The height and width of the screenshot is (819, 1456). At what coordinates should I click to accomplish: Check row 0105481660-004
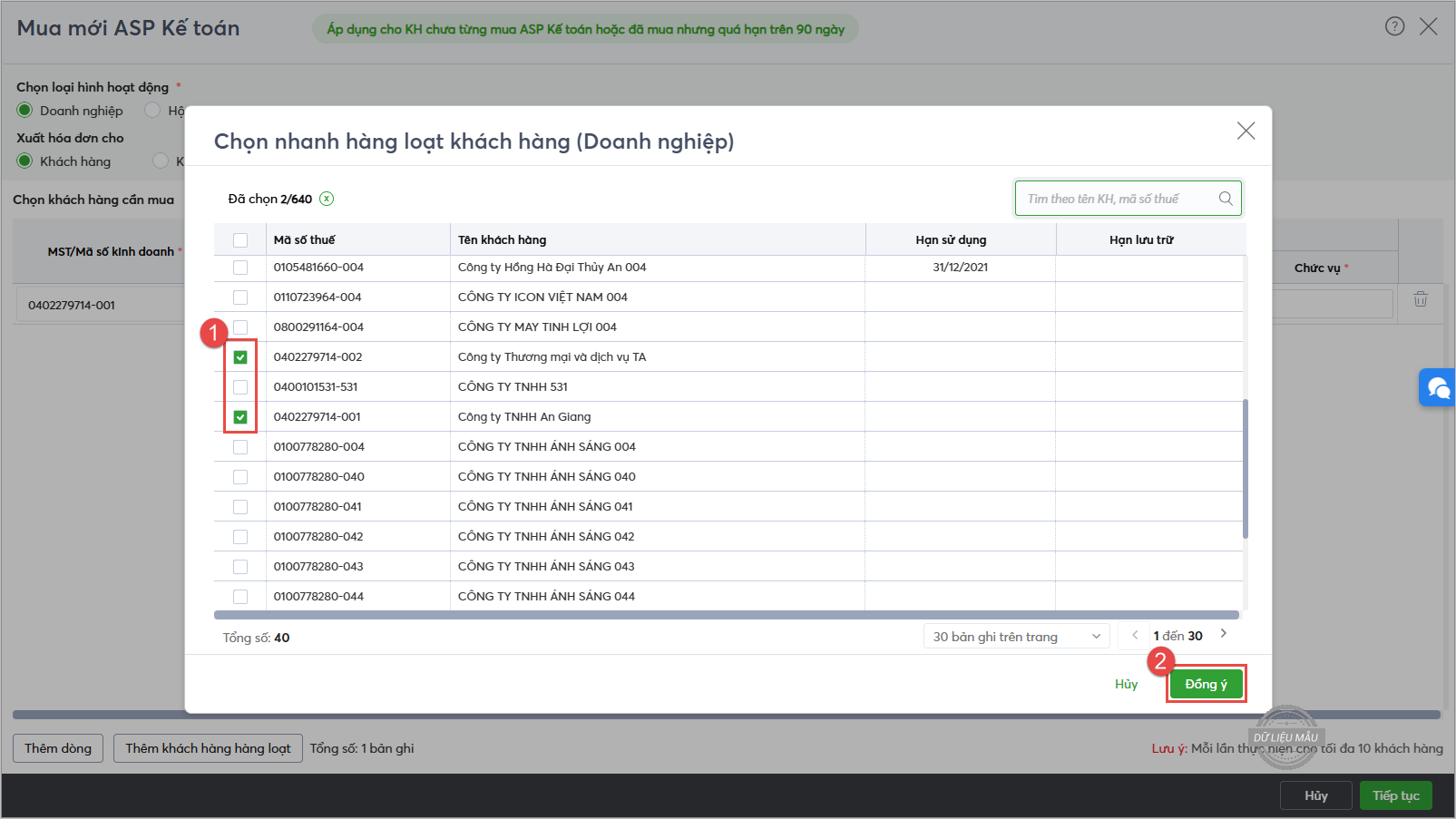pos(240,268)
